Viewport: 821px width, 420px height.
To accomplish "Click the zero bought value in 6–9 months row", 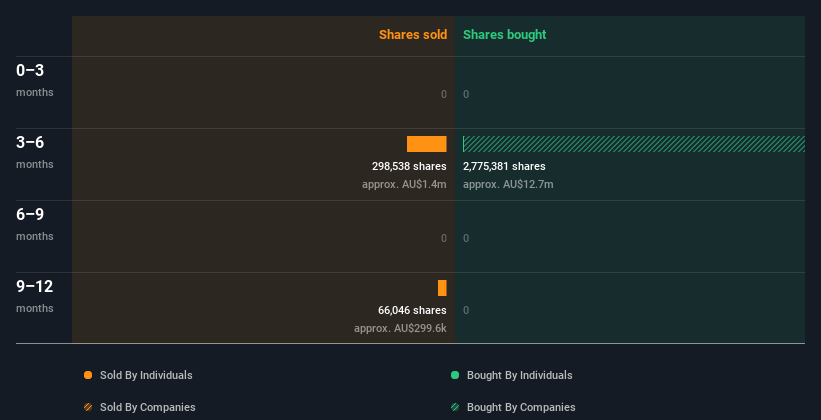I will coord(466,239).
